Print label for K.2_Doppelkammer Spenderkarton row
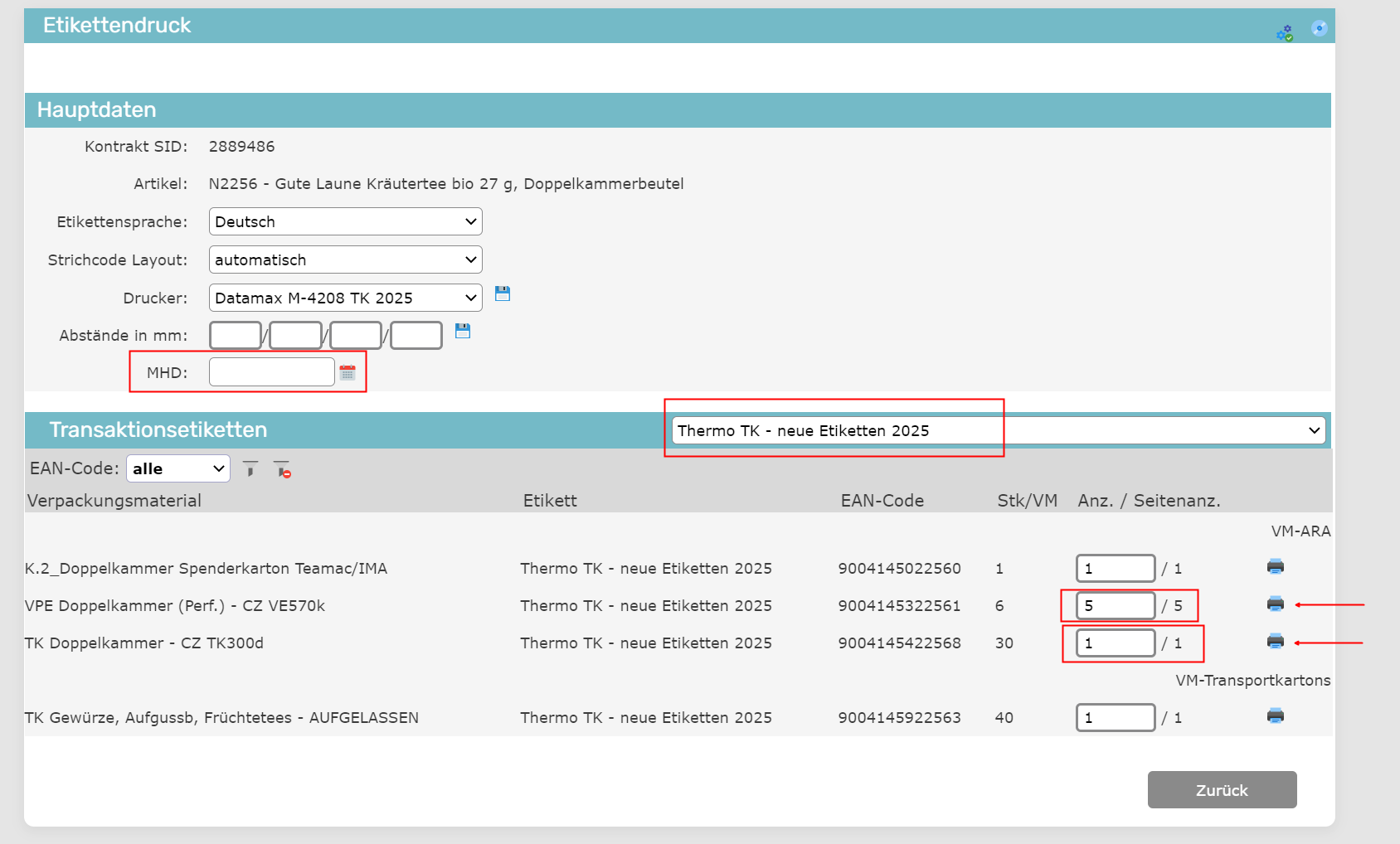This screenshot has height=844, width=1400. click(1275, 567)
